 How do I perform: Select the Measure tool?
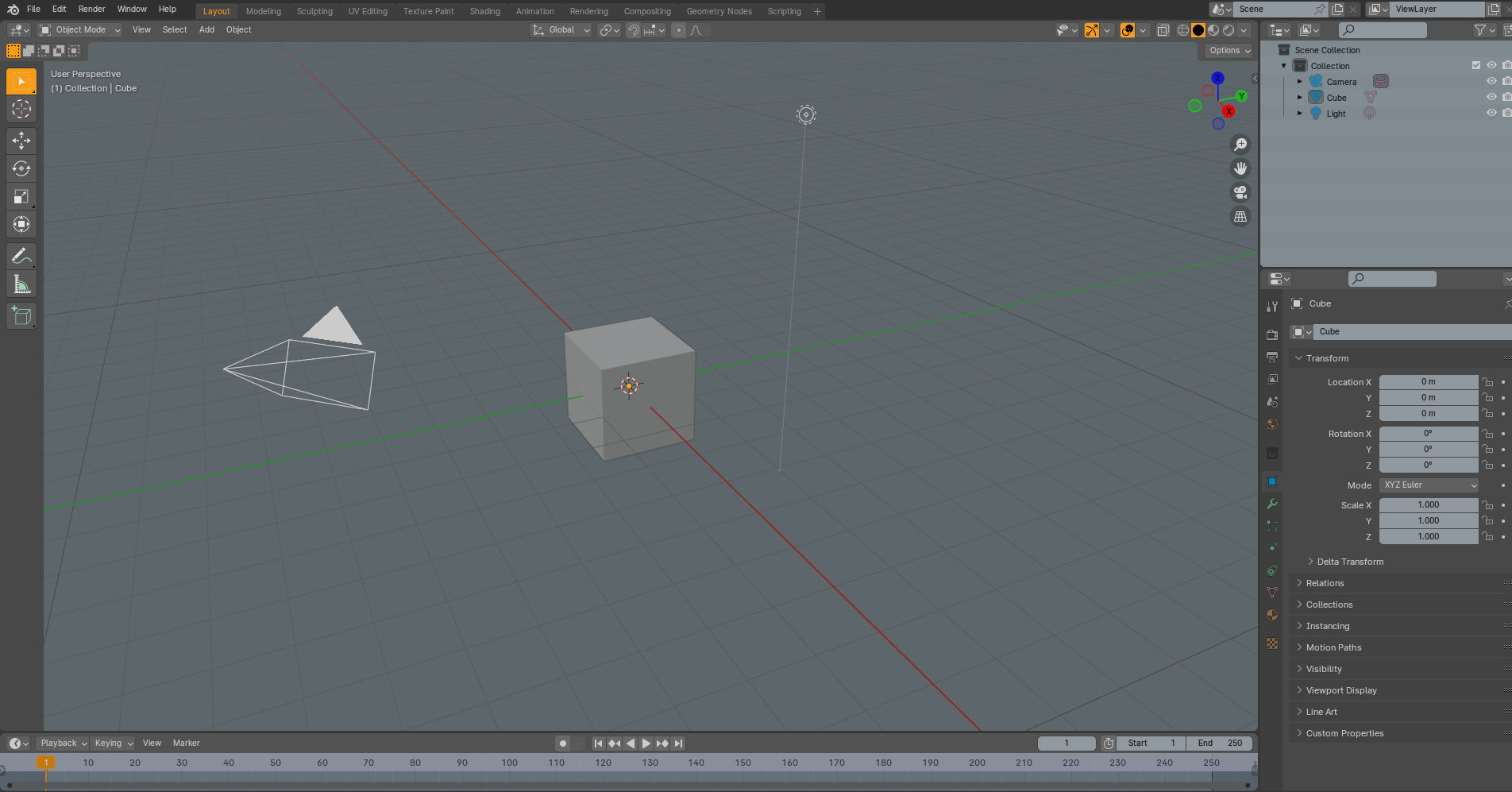pos(21,284)
